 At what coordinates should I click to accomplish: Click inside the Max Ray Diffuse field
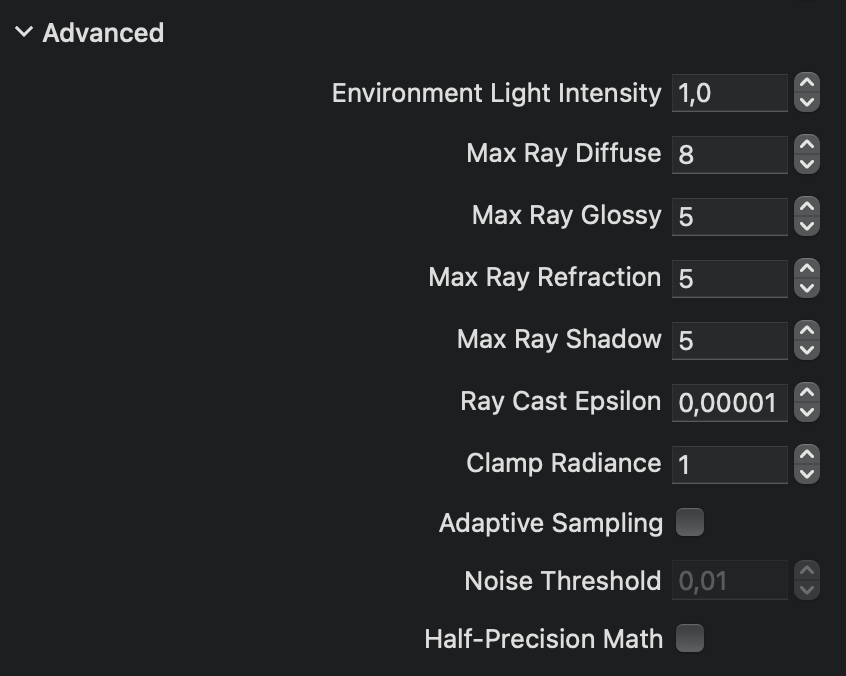point(730,154)
